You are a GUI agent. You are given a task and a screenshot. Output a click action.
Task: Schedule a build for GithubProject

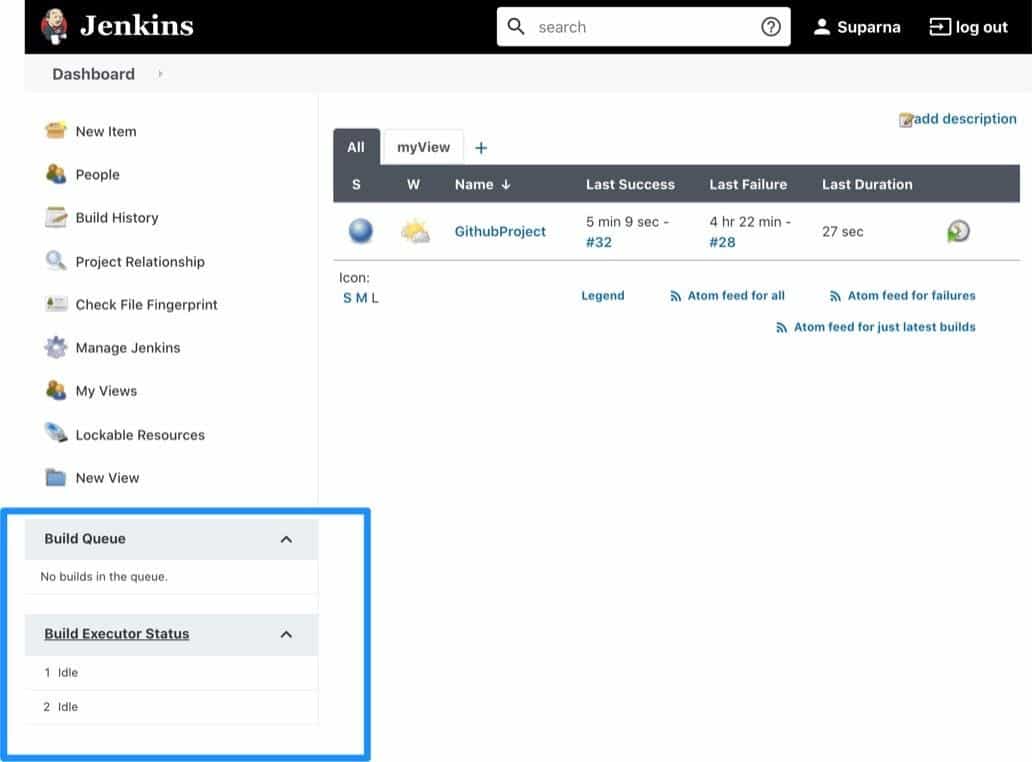957,231
